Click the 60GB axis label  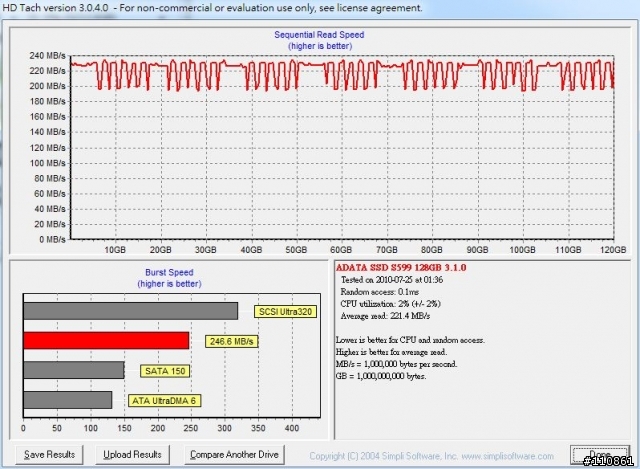pos(341,250)
